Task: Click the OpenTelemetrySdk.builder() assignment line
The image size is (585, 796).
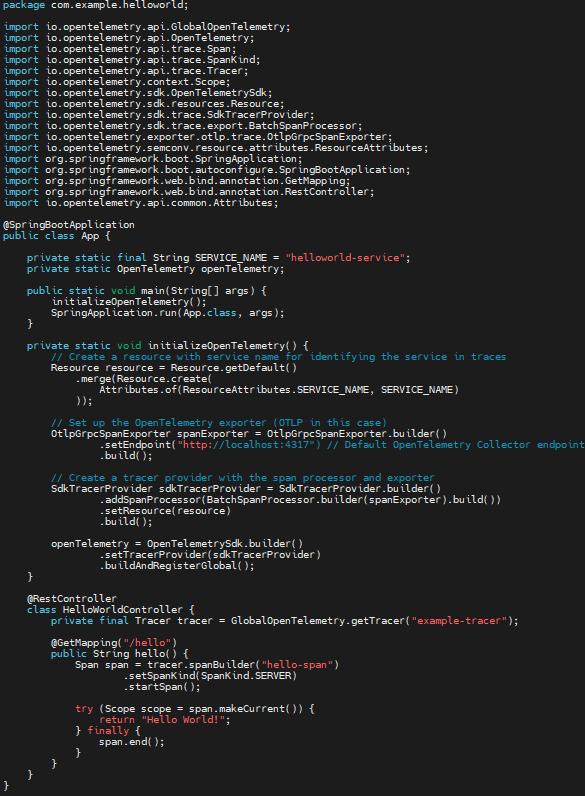Action: point(177,544)
